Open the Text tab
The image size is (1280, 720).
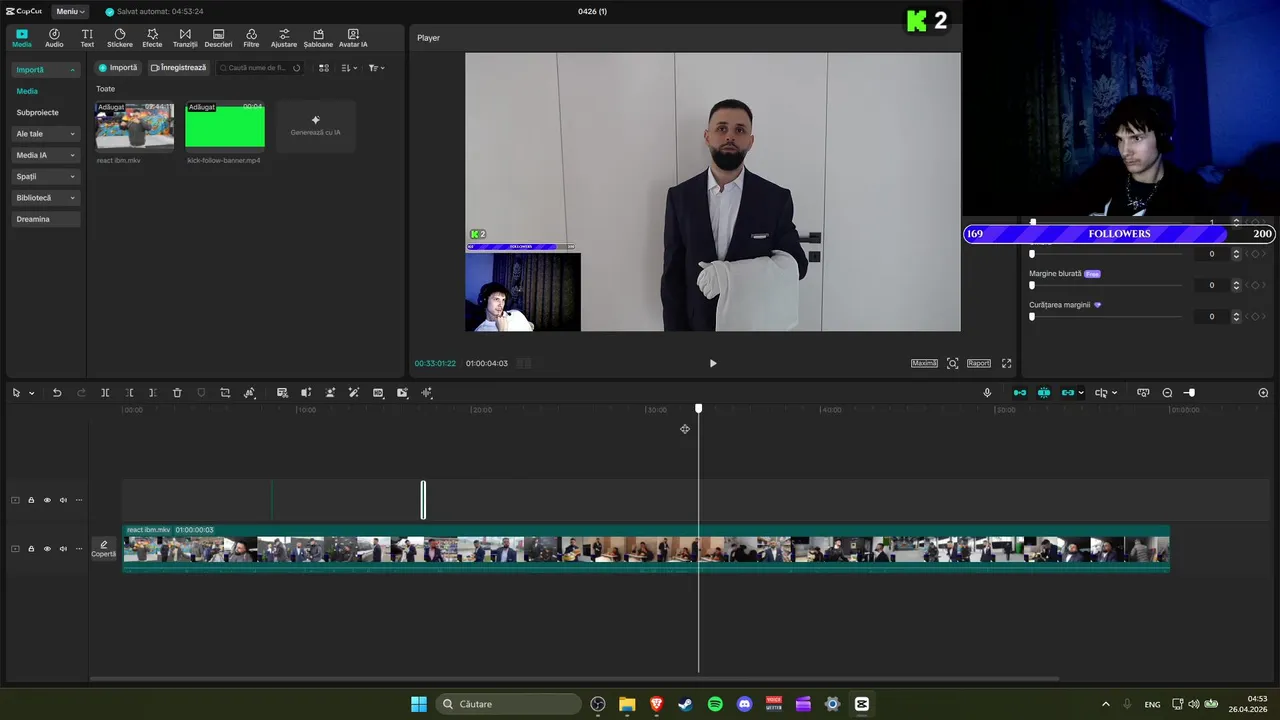[x=87, y=38]
